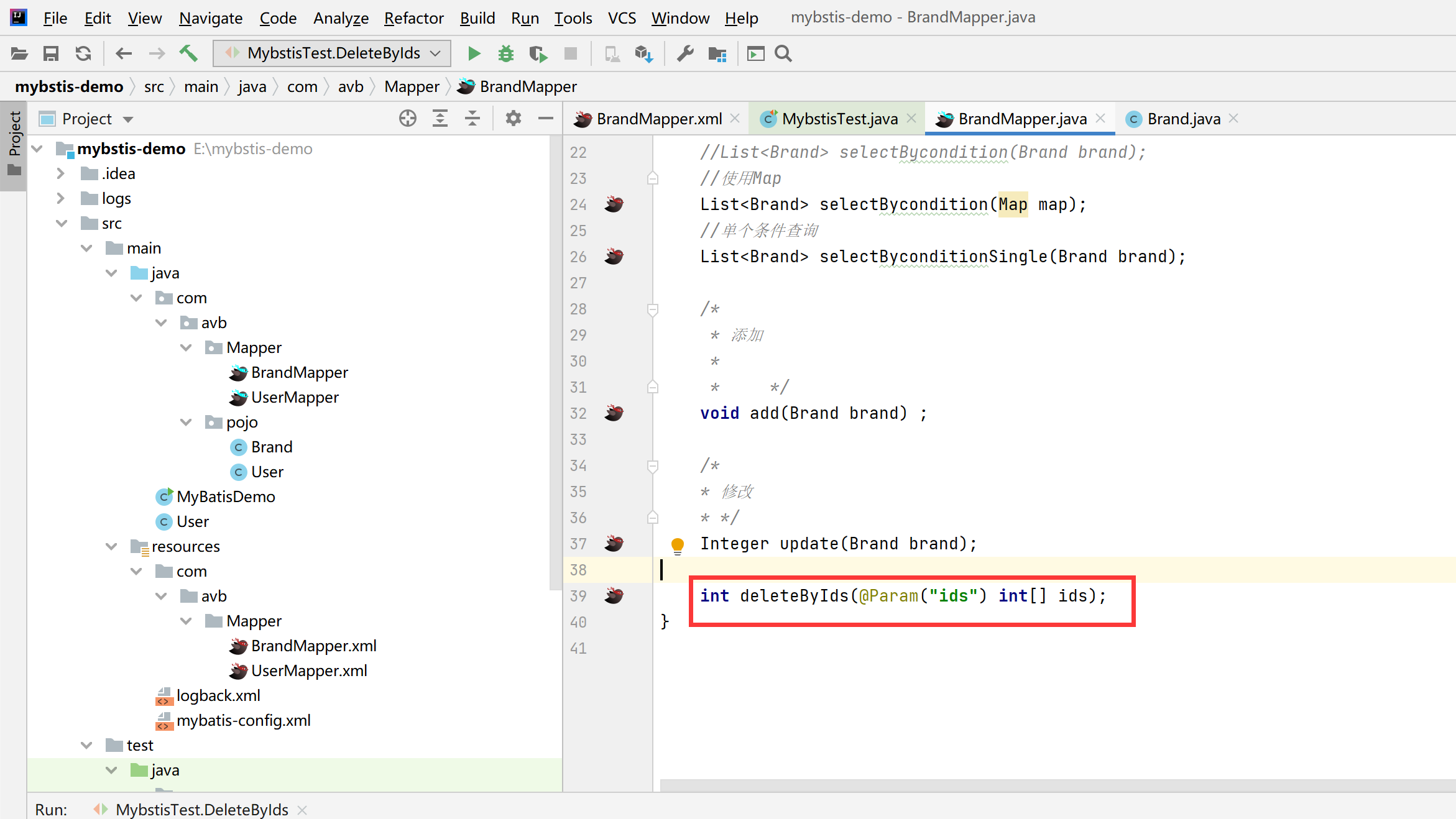Toggle fold marker on line 28 comment
This screenshot has height=819, width=1456.
[x=653, y=309]
